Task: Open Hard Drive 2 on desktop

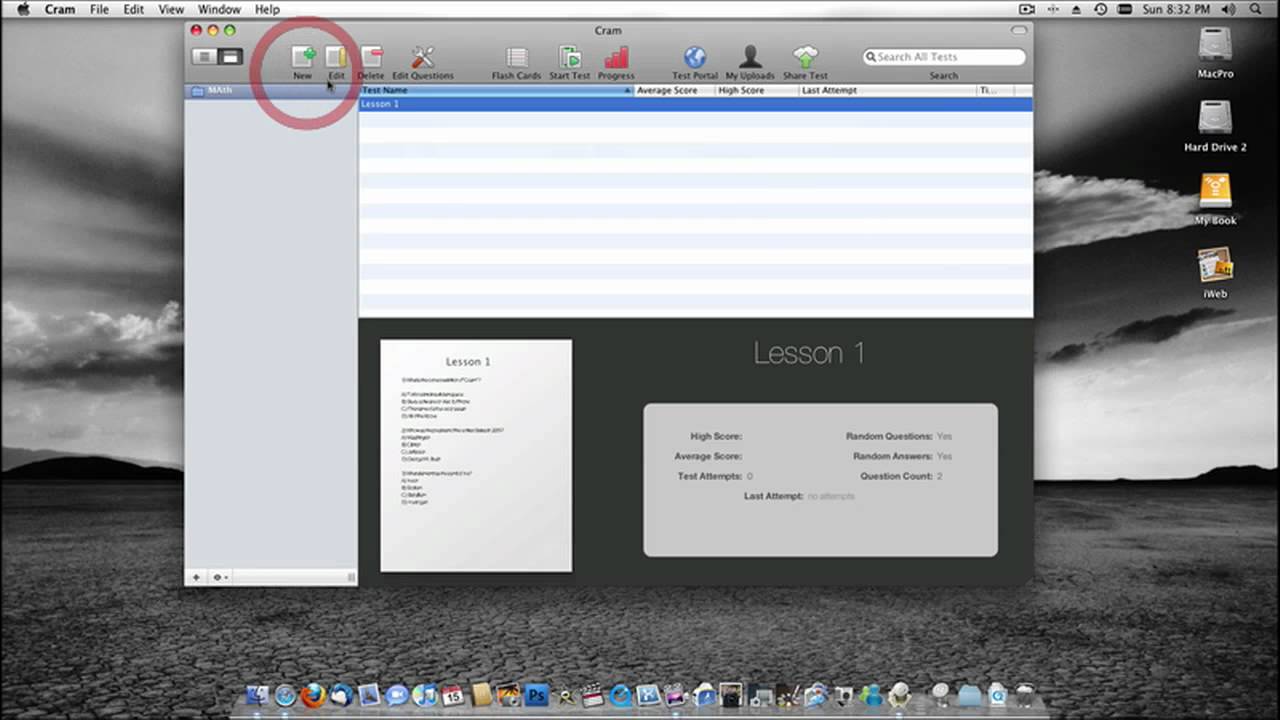Action: pos(1215,126)
